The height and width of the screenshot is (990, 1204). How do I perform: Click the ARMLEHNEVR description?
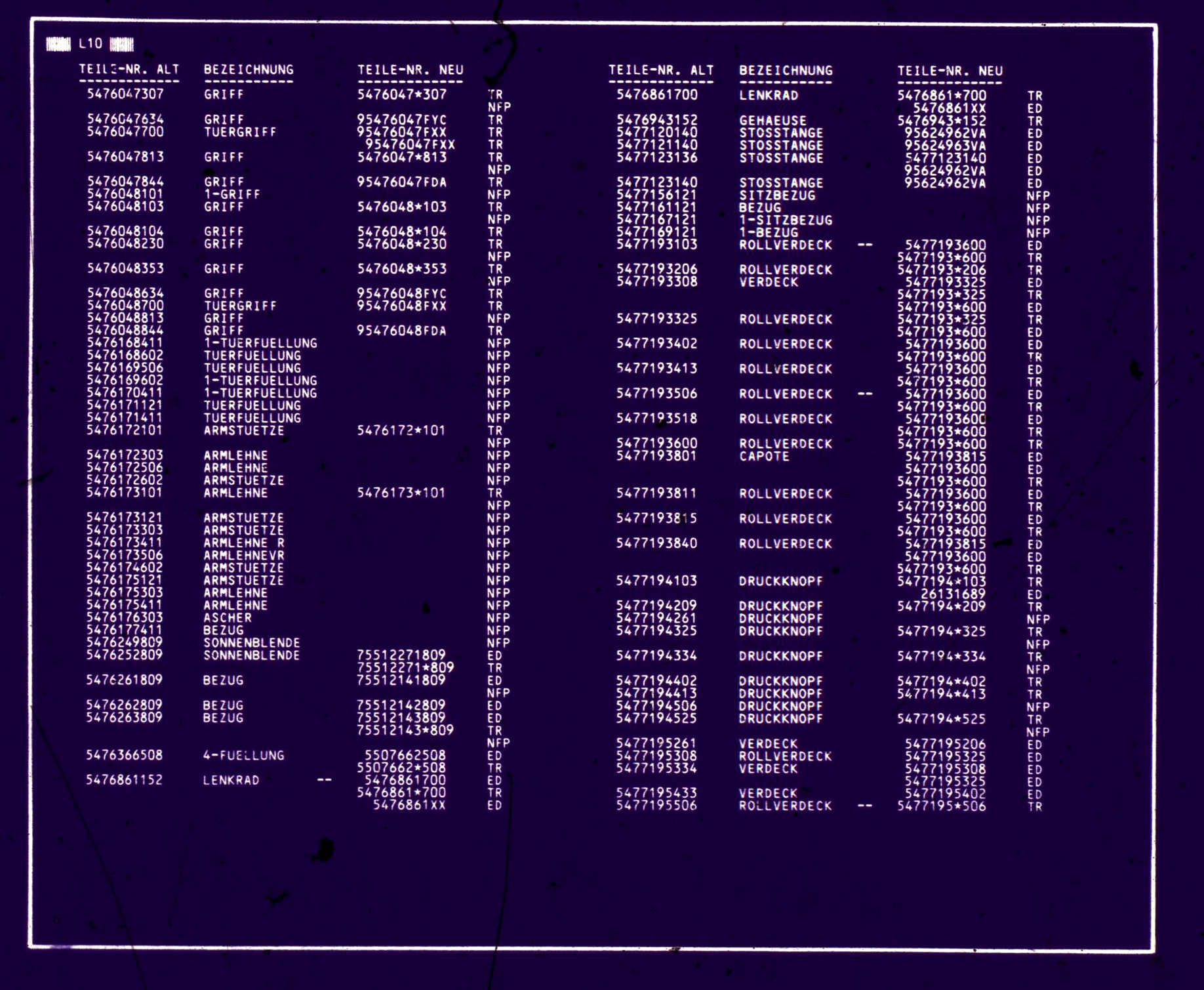[x=244, y=555]
